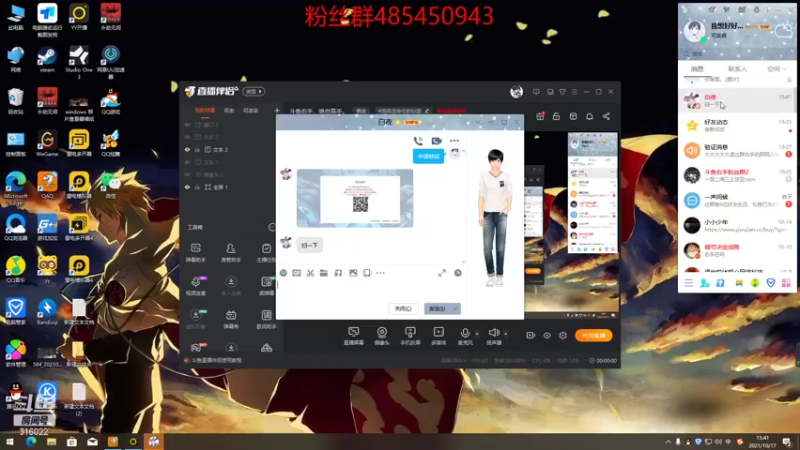The height and width of the screenshot is (450, 800).
Task: Expand chat input area with diagonal arrows icon
Action: pyautogui.click(x=442, y=273)
